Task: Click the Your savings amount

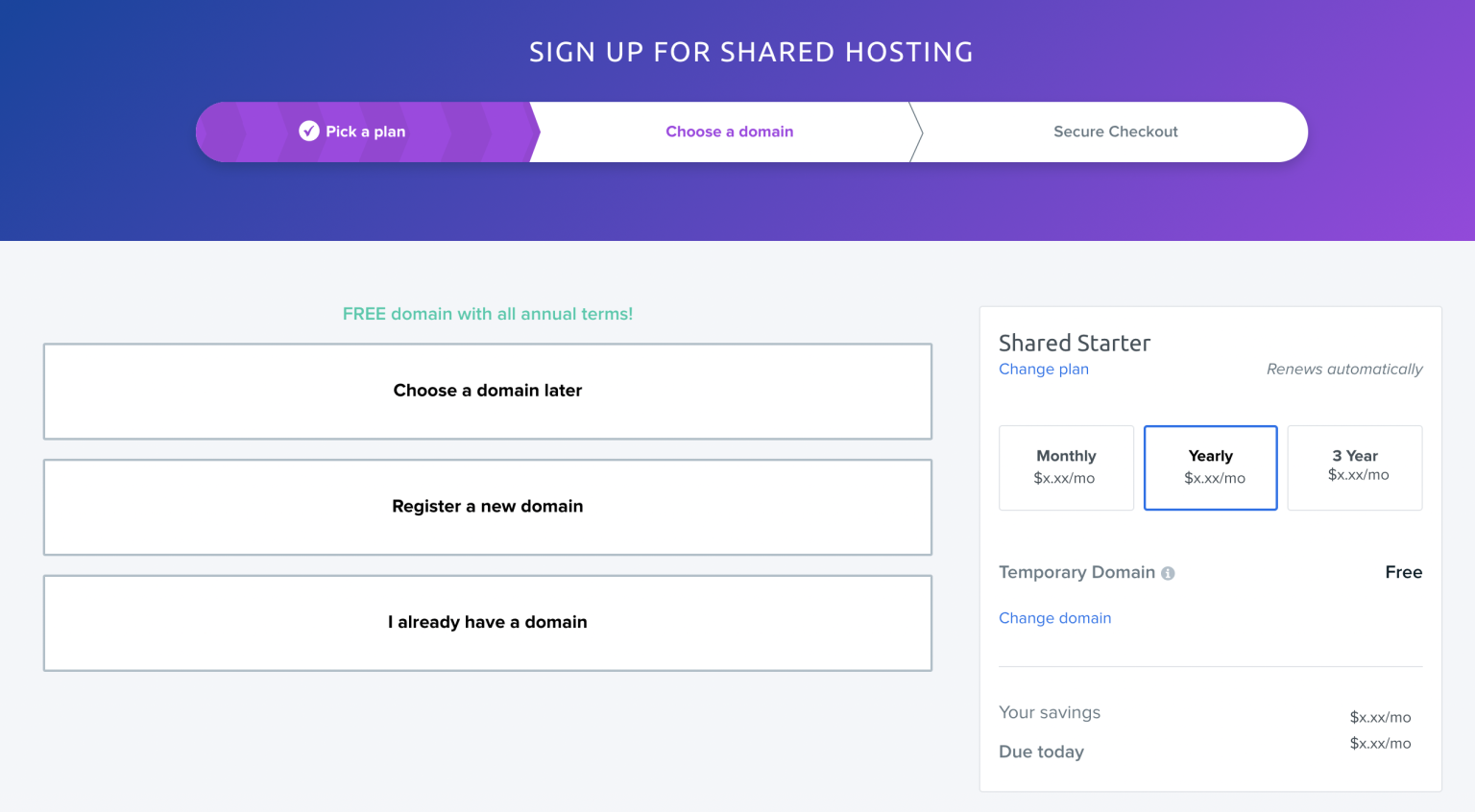Action: 1380,717
